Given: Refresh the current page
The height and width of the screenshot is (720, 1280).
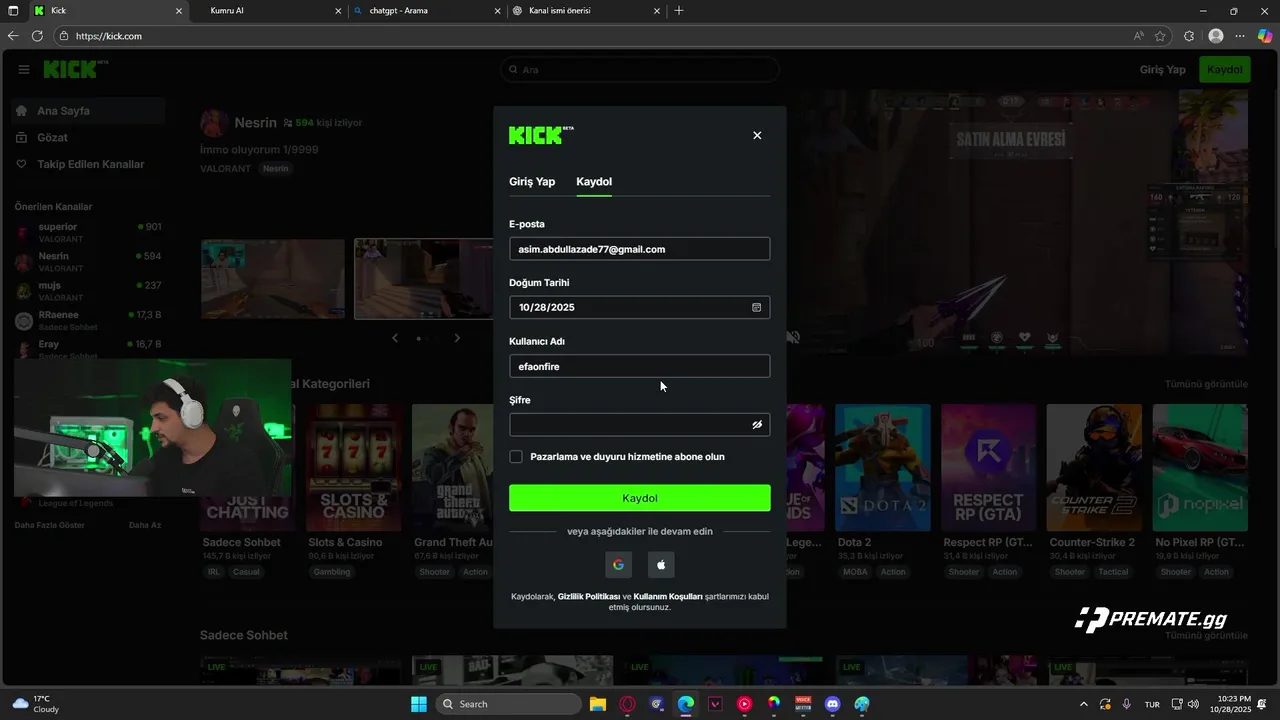Looking at the screenshot, I should (37, 36).
